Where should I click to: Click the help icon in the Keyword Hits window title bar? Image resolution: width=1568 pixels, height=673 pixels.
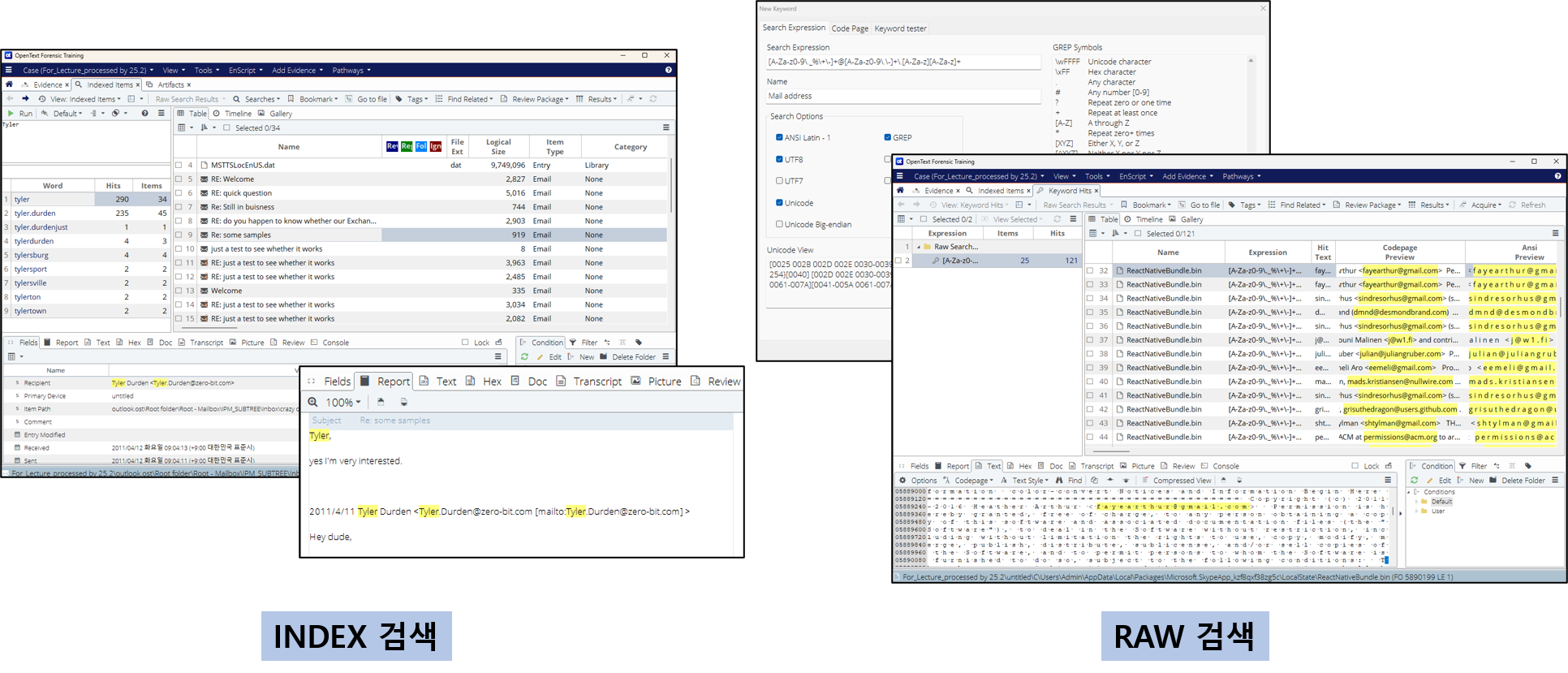1557,176
